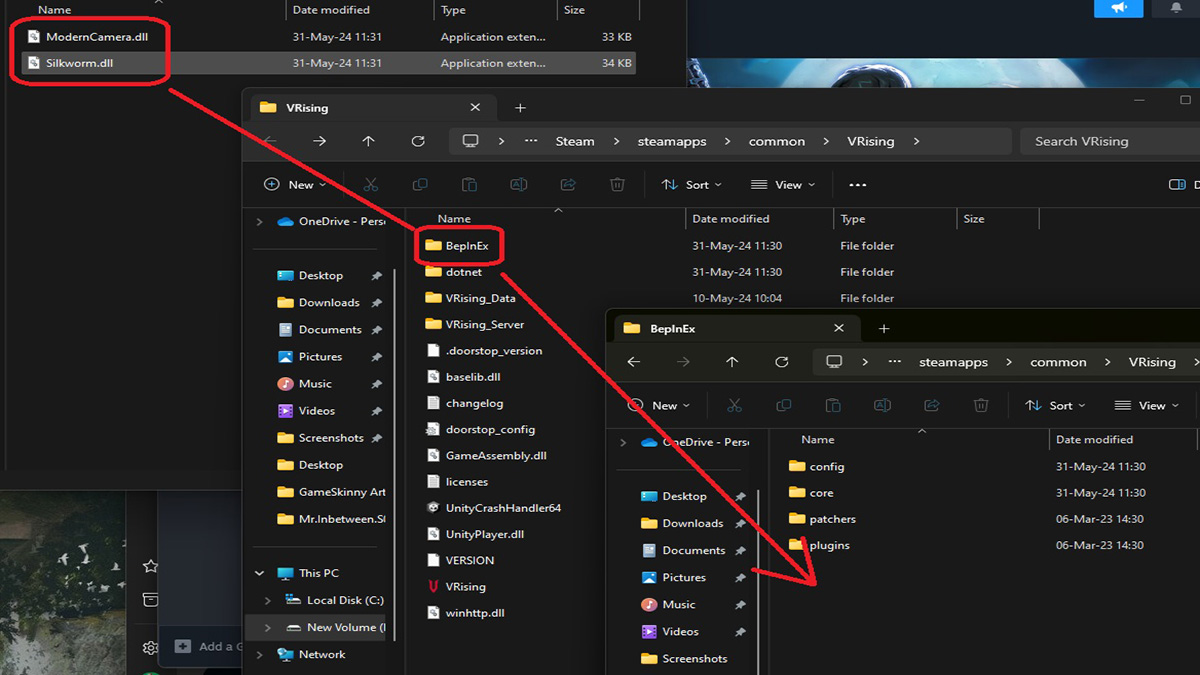The width and height of the screenshot is (1200, 675).
Task: Open a new tab with the plus button
Action: click(519, 107)
